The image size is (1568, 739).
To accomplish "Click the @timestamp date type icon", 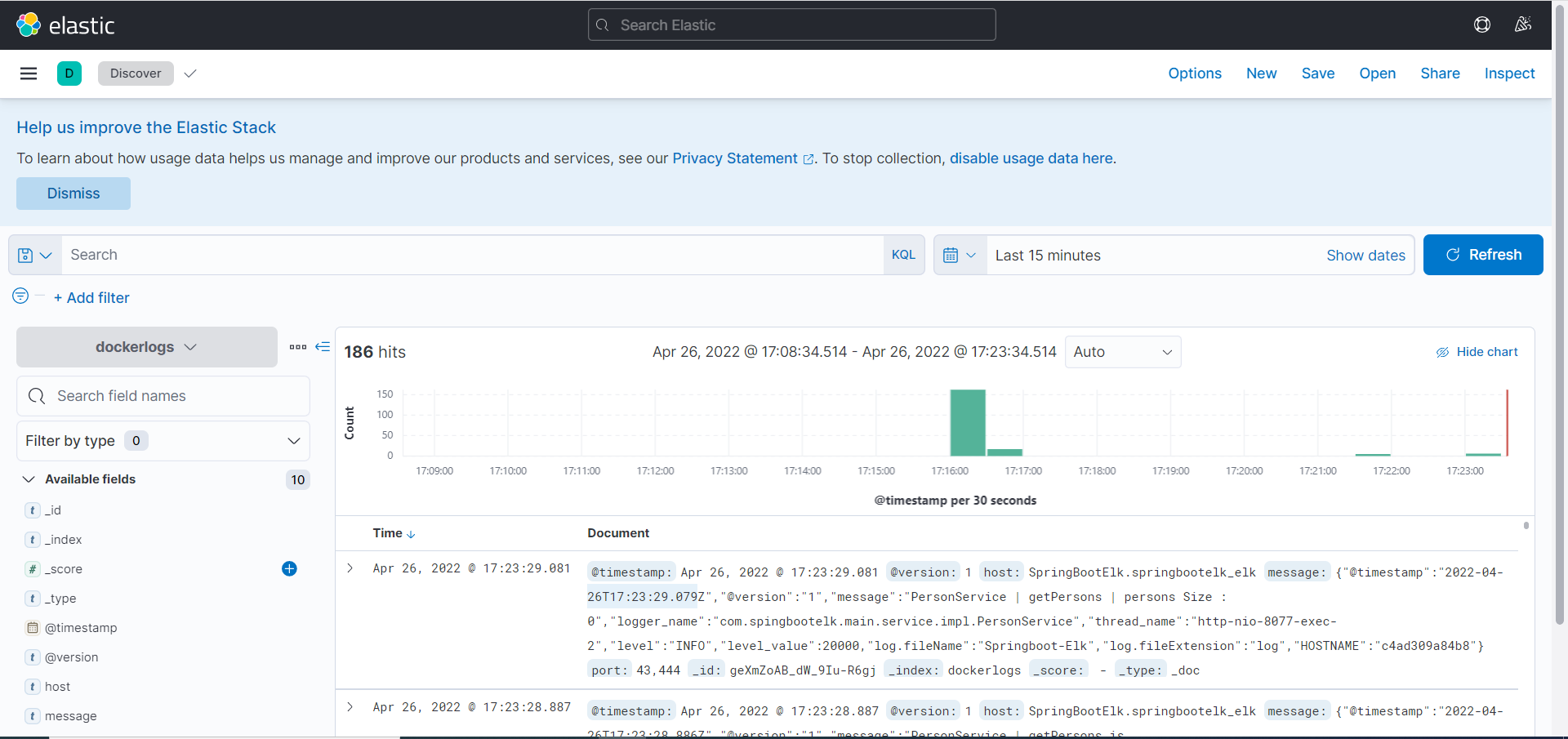I will point(33,628).
